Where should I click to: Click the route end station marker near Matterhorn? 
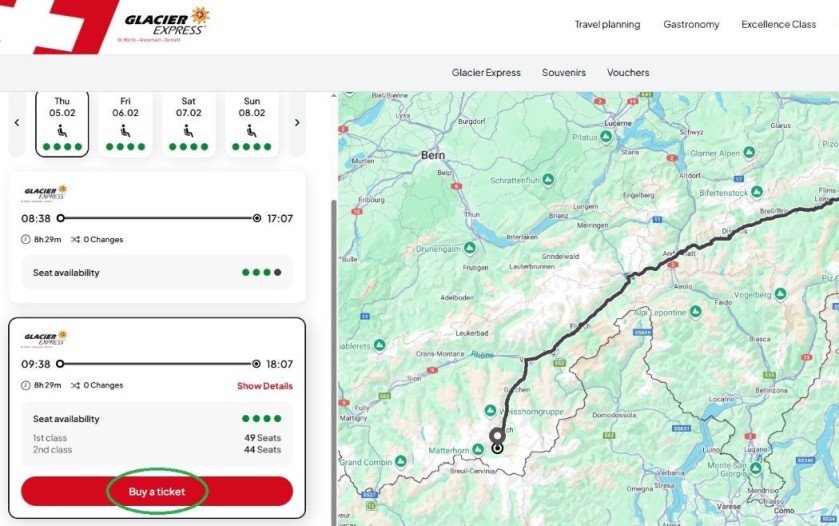click(498, 448)
